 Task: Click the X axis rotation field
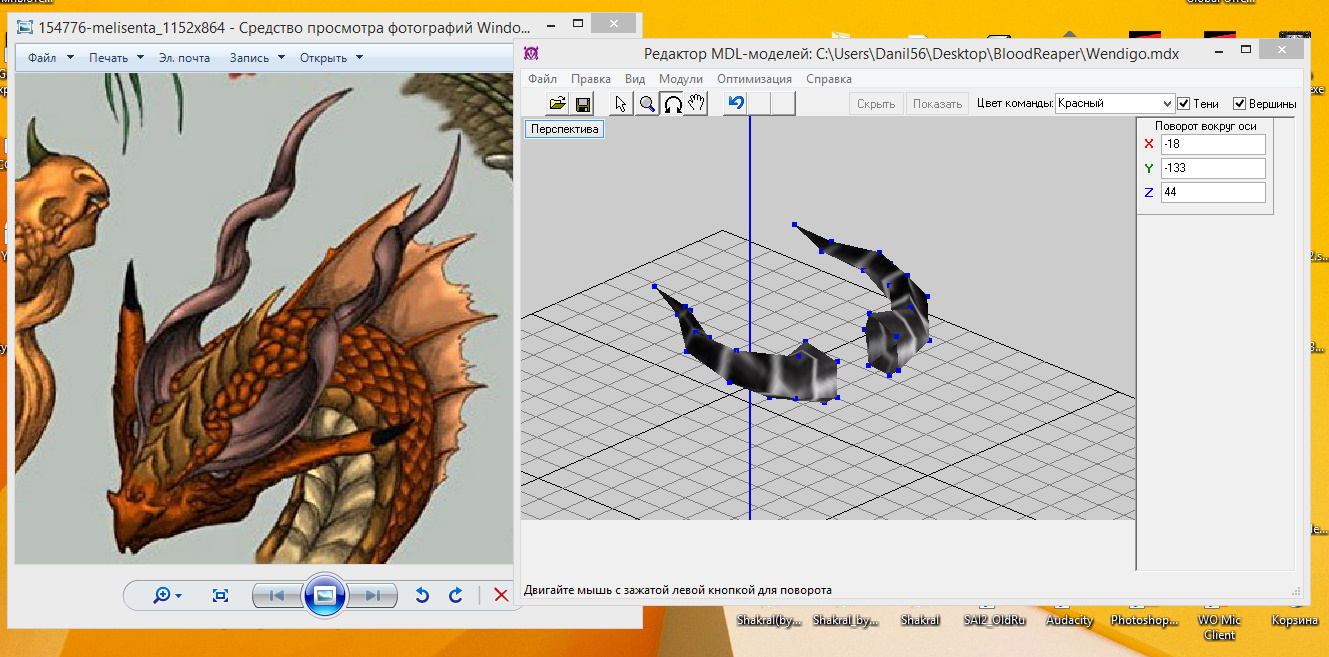[1213, 144]
